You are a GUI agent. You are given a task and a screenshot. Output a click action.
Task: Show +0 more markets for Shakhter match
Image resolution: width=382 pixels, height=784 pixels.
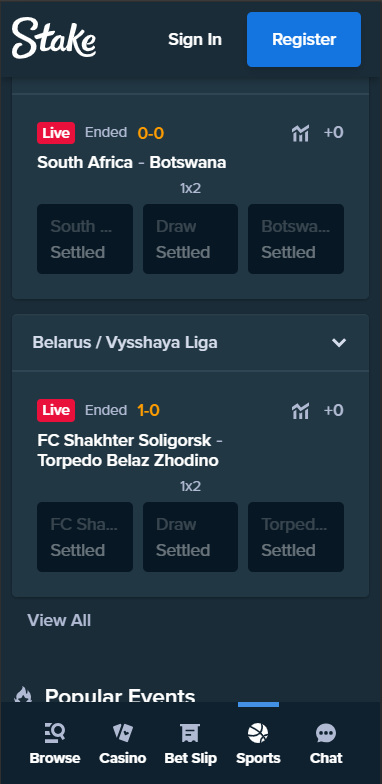coord(334,410)
